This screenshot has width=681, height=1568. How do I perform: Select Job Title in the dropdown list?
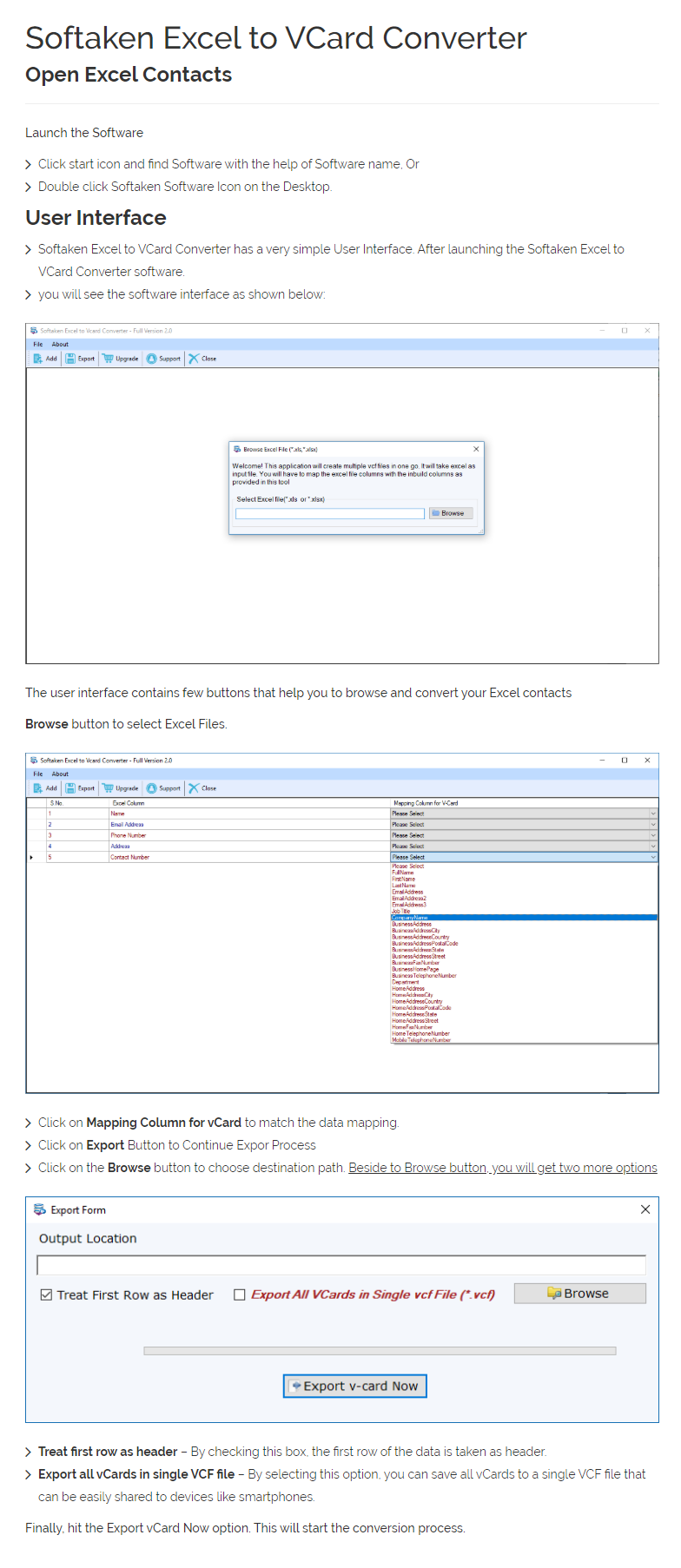401,912
